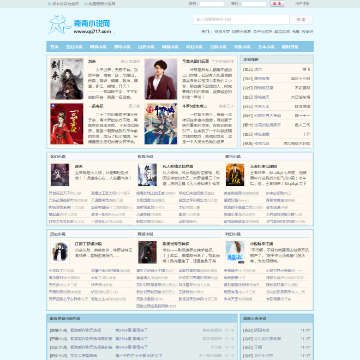Open the small cover under 网游小说 section
Viewport: 360px width, 360px height.
[x=147, y=252]
